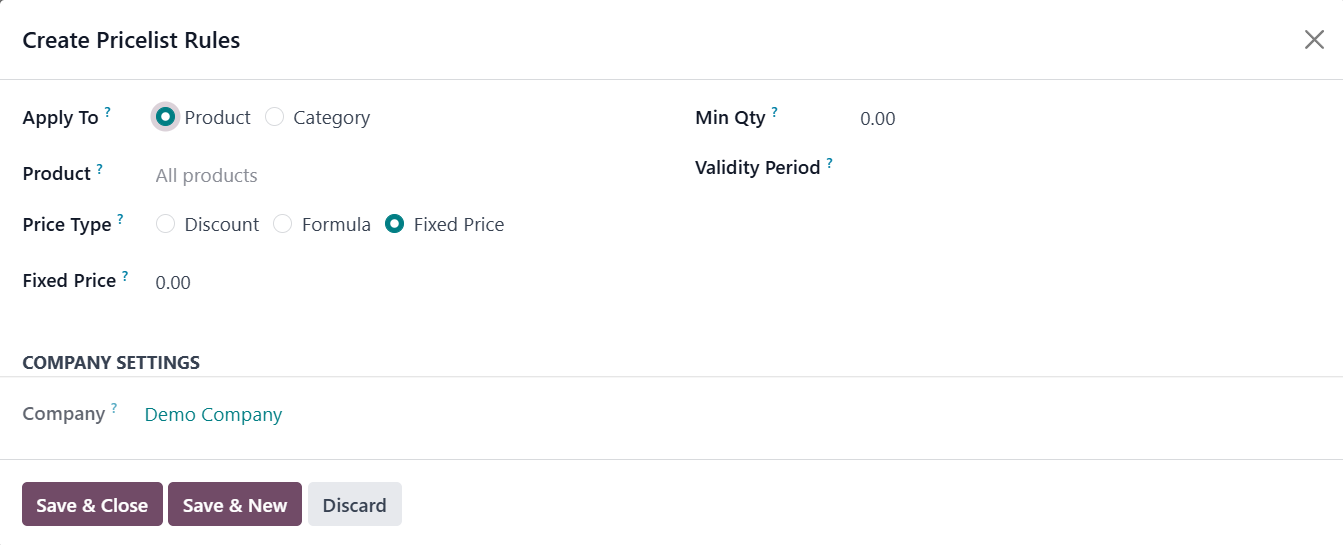1343x545 pixels.
Task: Choose Discount price type
Action: point(166,224)
